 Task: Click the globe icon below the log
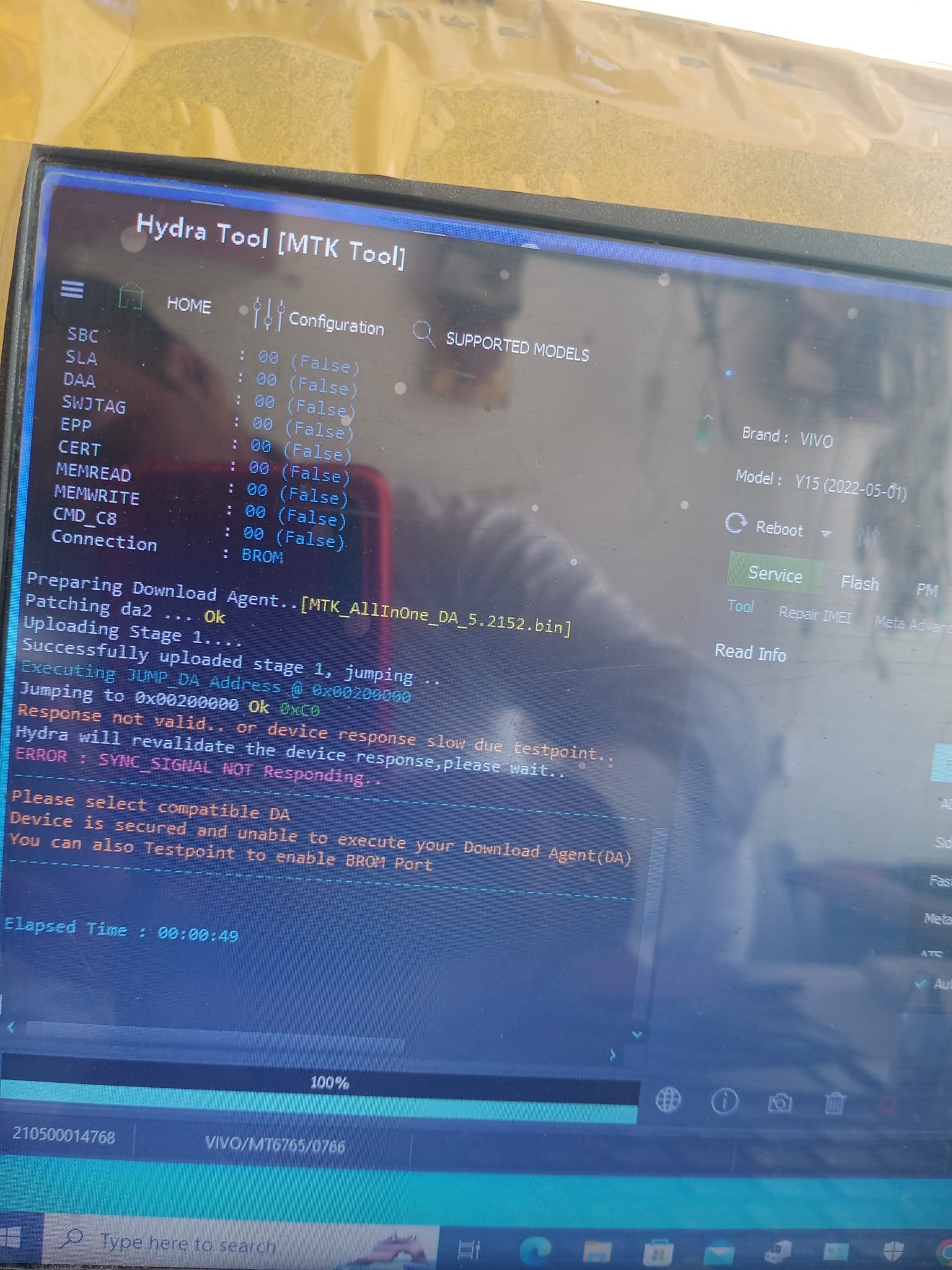pyautogui.click(x=668, y=1100)
